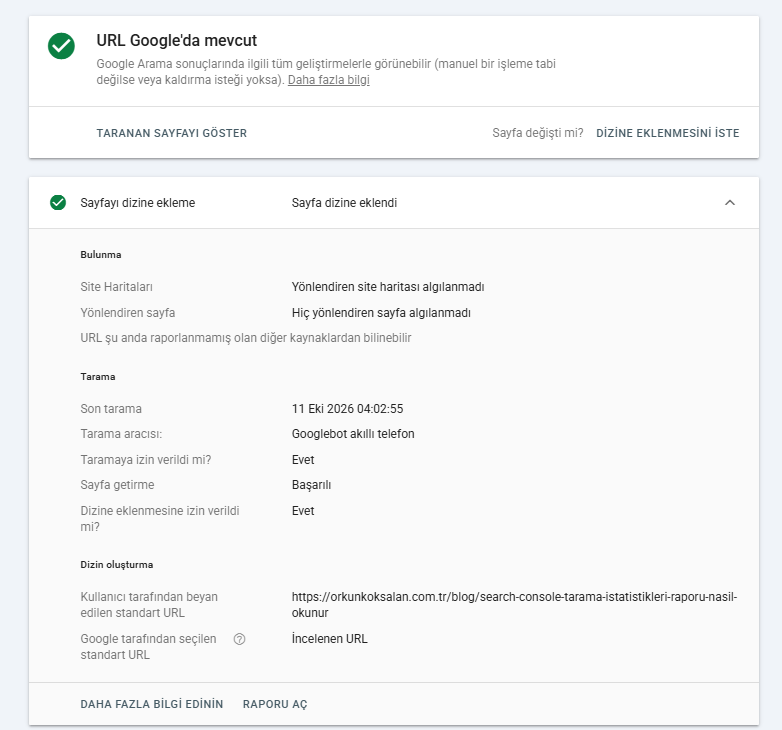Click the 11 Eki 2026 04:02:55 date

(348, 409)
